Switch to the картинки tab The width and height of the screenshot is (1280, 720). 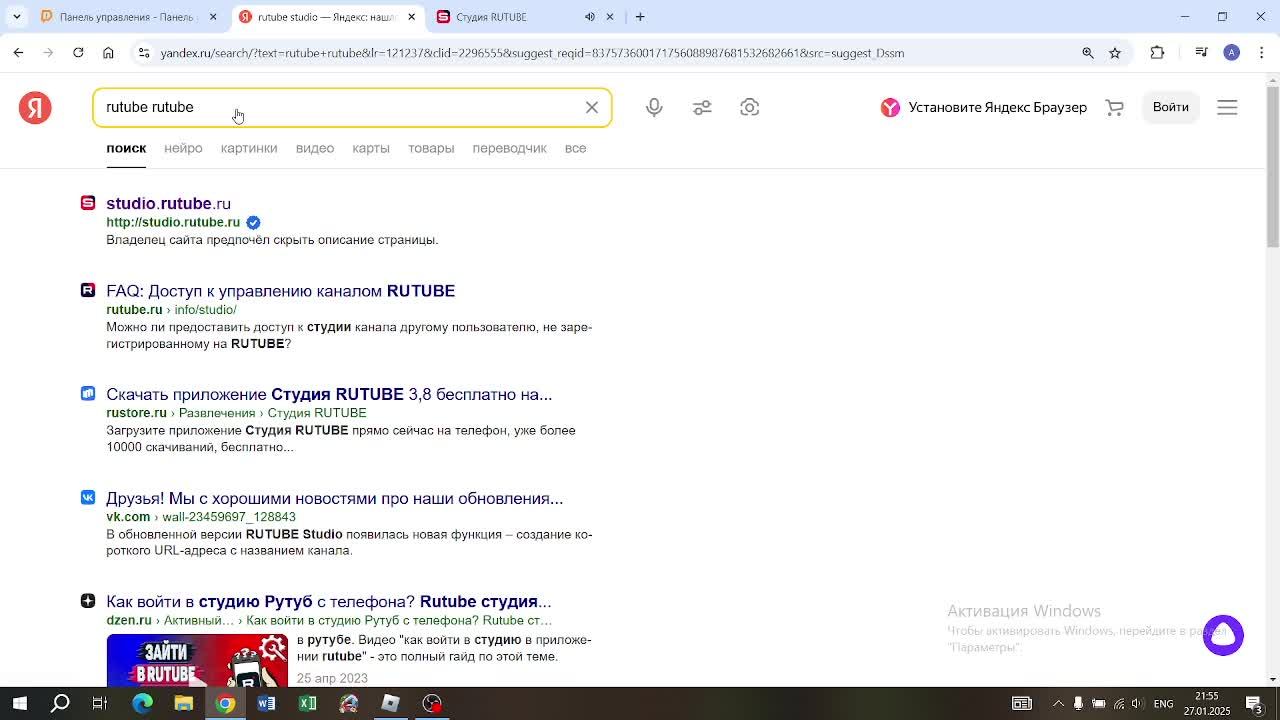249,148
